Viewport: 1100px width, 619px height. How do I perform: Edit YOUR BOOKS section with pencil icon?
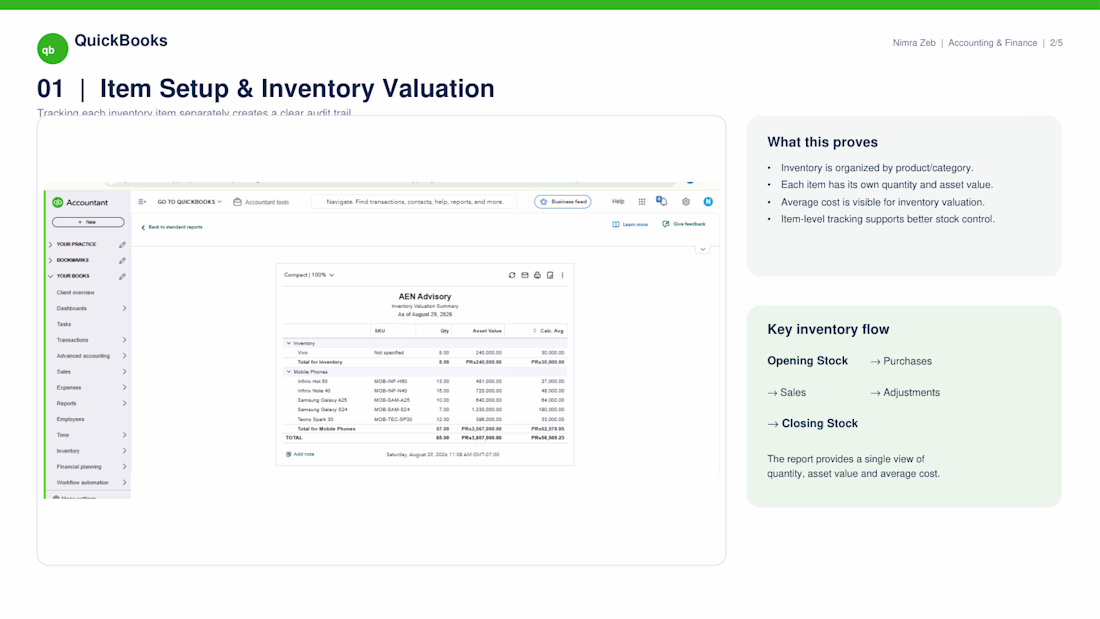tap(122, 277)
